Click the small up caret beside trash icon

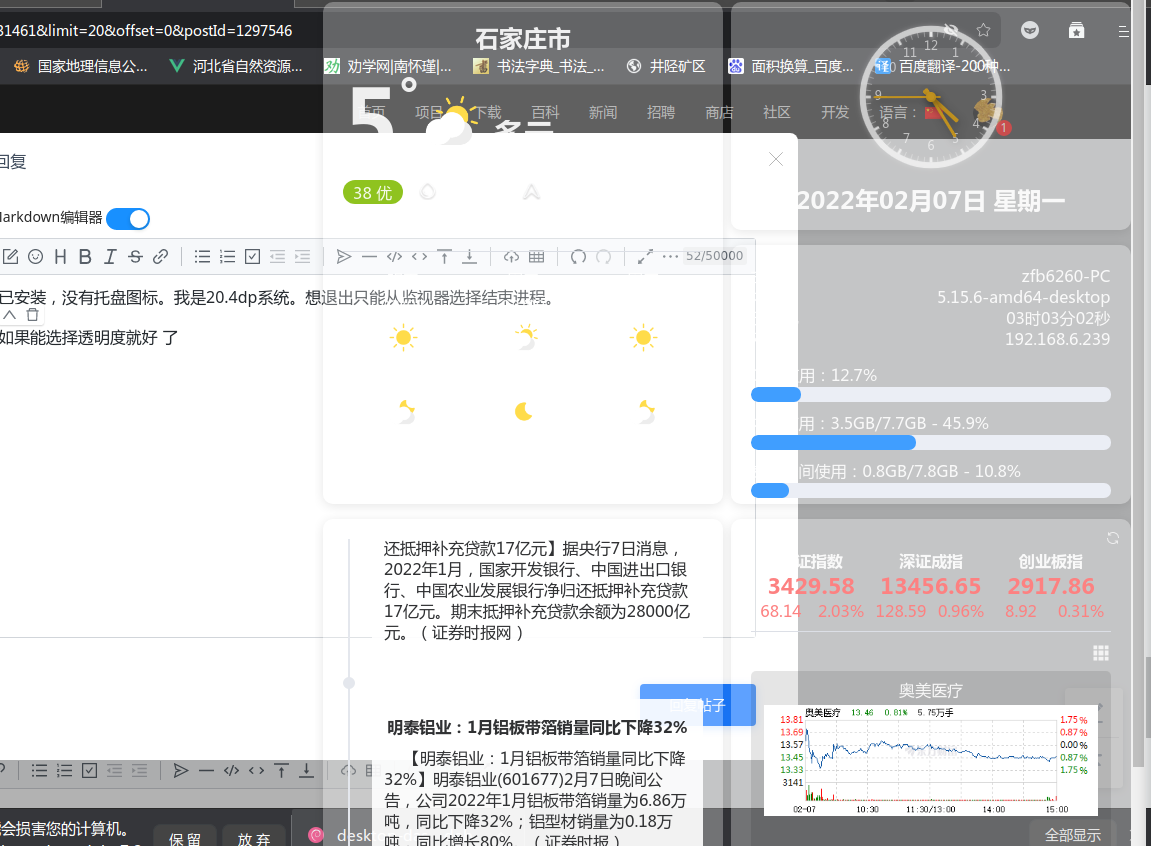point(10,315)
